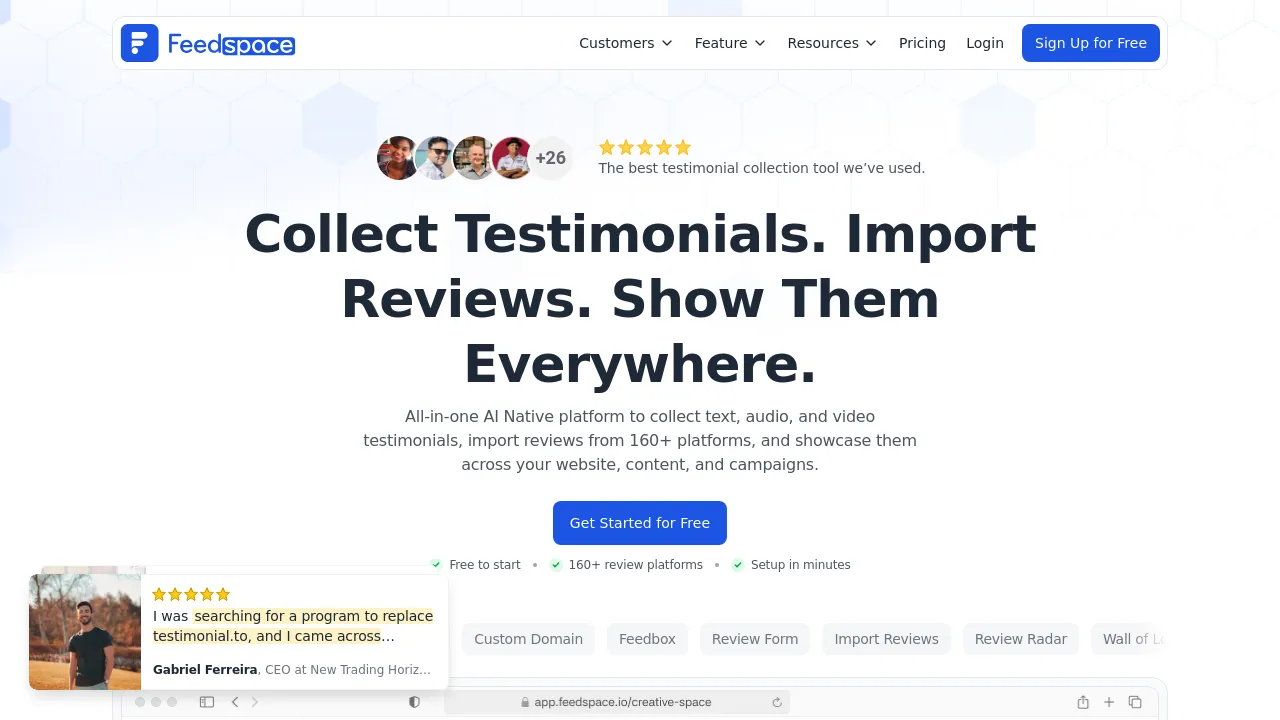1280x720 pixels.
Task: Open the Login link
Action: (x=985, y=43)
